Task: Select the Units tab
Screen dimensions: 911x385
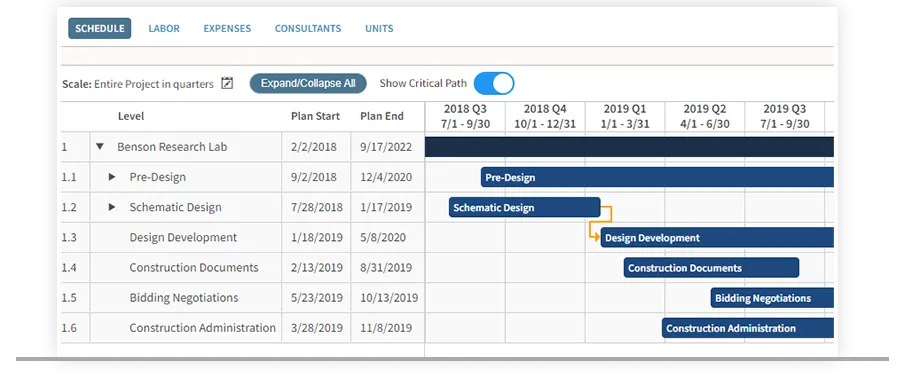Action: [379, 28]
